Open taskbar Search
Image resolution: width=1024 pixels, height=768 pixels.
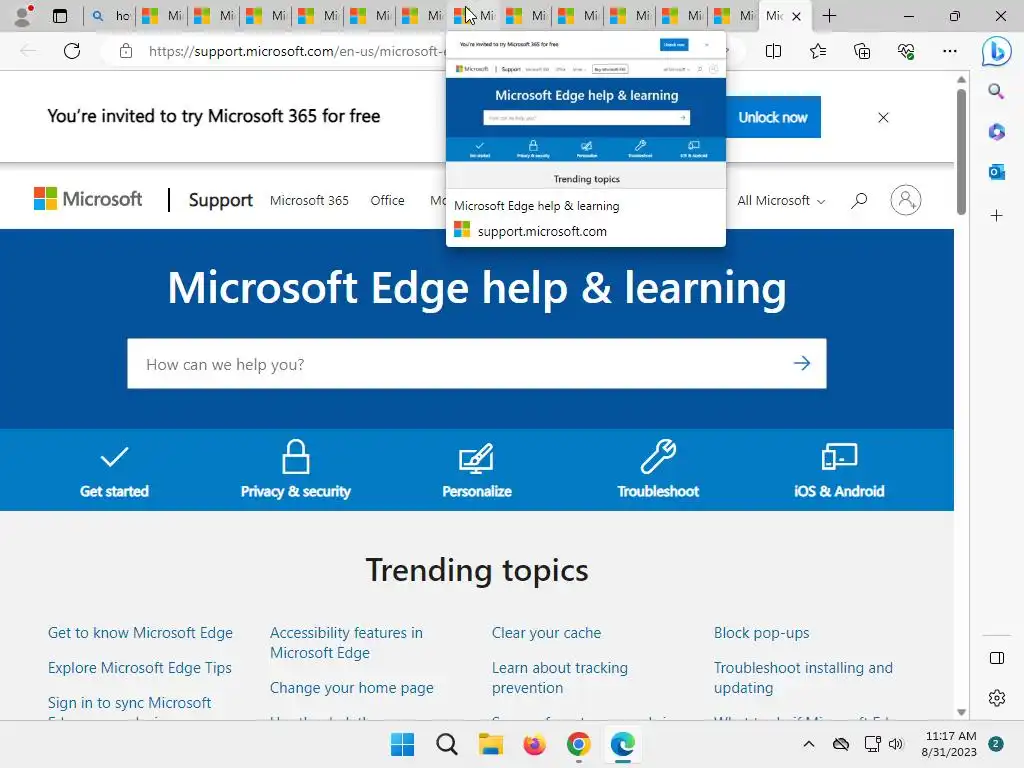pyautogui.click(x=447, y=744)
